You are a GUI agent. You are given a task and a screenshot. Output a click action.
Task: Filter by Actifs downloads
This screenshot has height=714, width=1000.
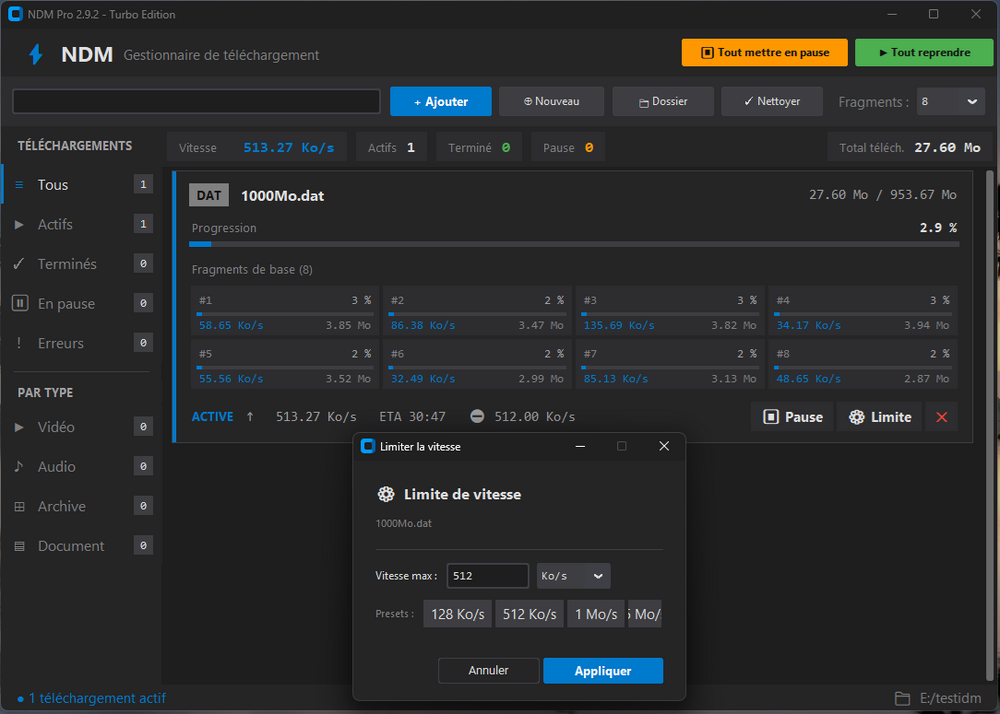click(82, 224)
